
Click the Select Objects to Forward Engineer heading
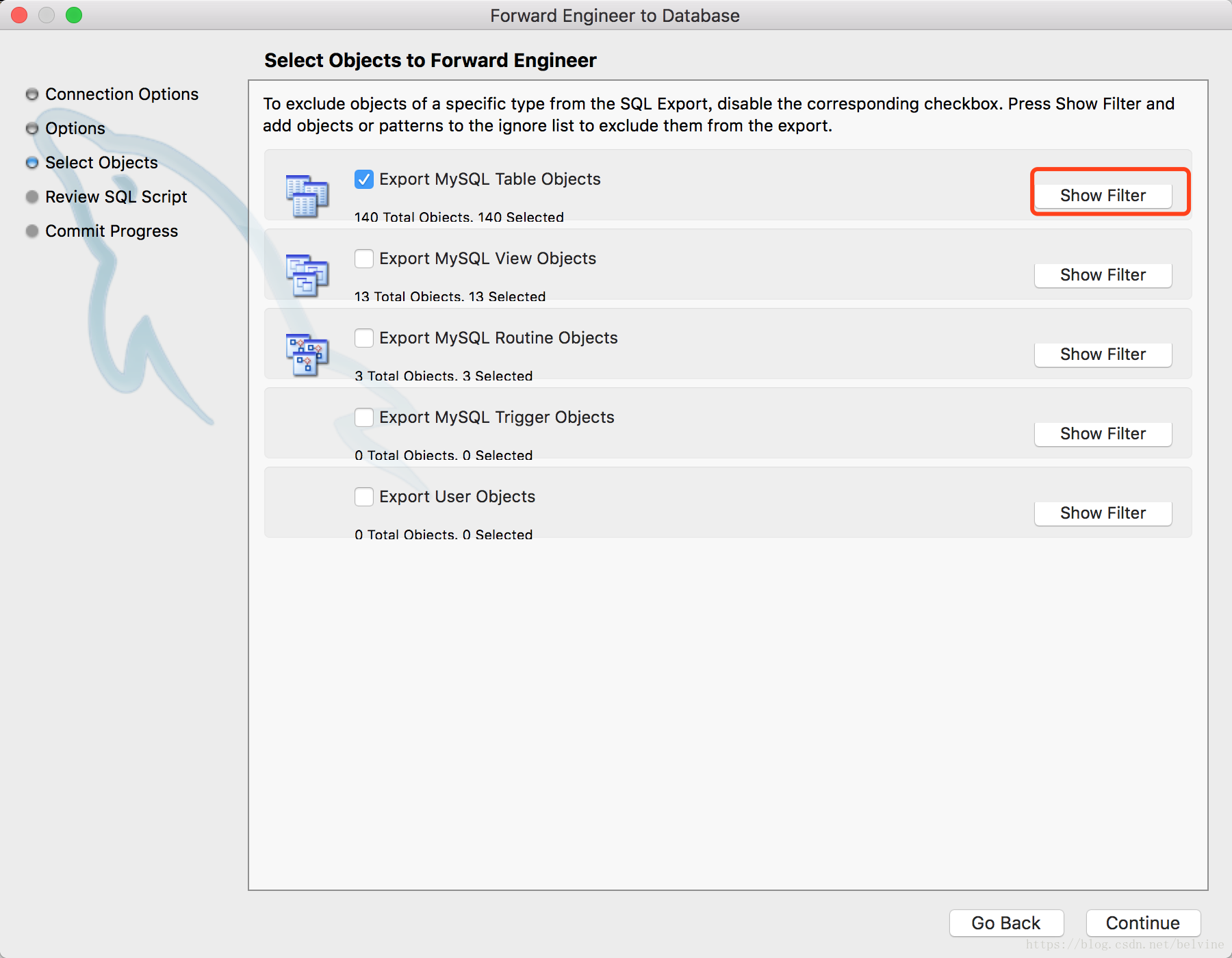(x=431, y=60)
